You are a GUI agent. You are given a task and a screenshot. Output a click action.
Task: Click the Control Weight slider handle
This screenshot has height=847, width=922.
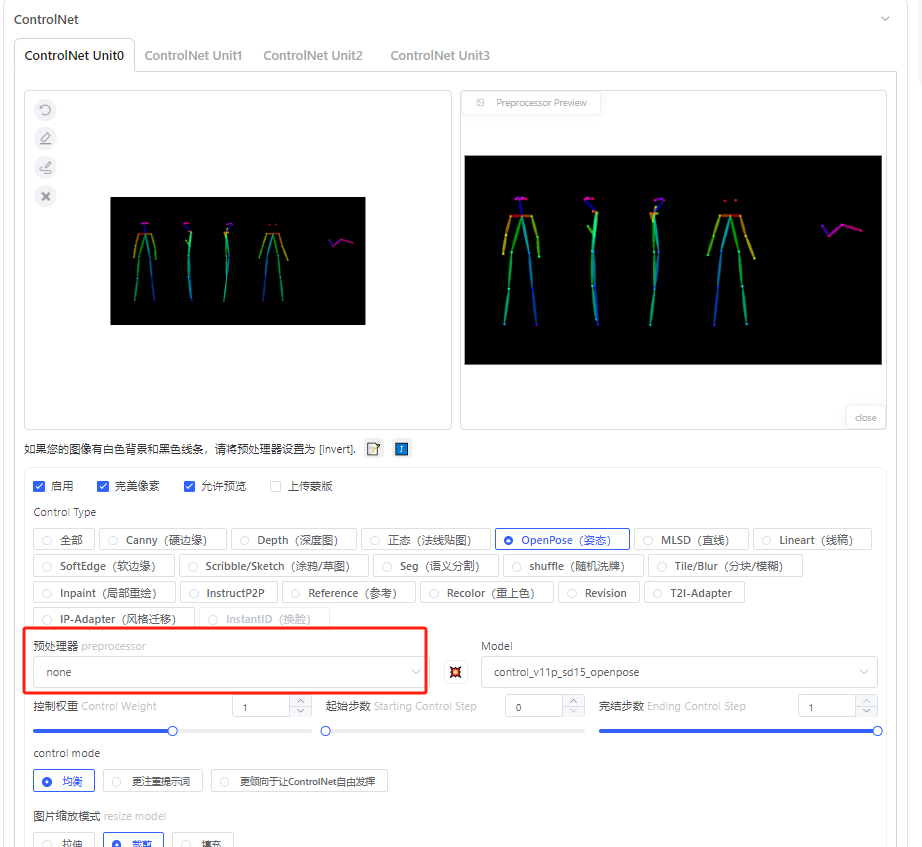[x=172, y=731]
